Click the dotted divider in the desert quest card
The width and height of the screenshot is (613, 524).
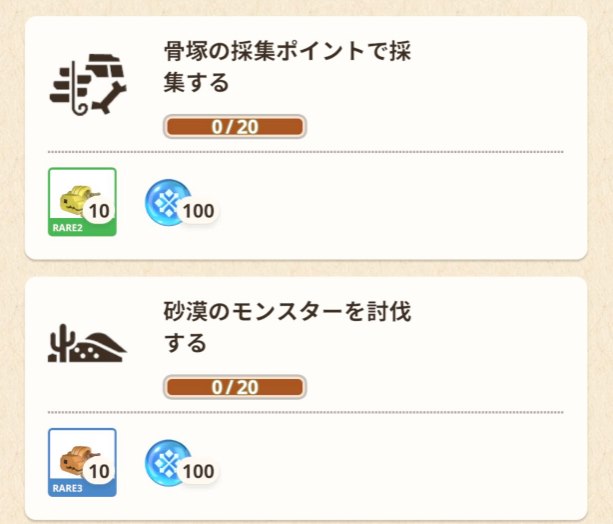[305, 412]
